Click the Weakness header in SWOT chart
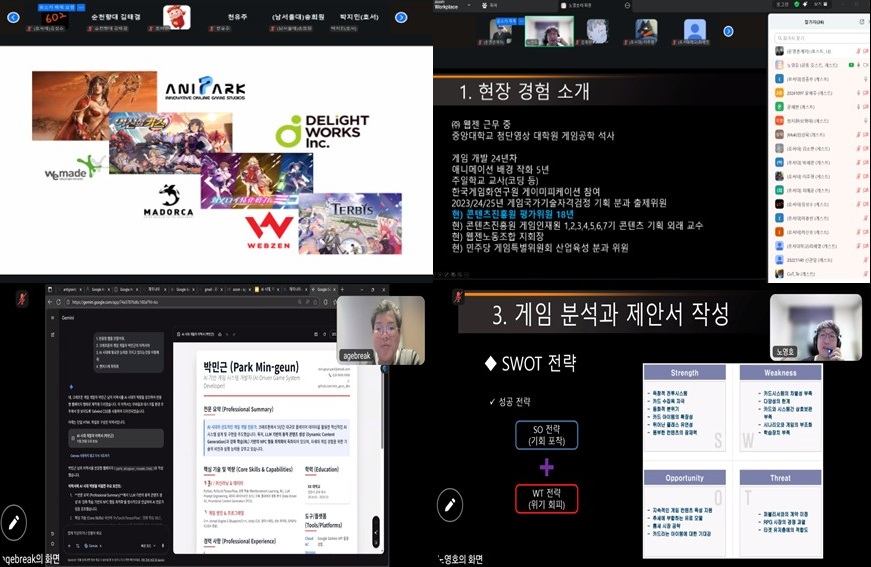Screen dimensions: 871x567 (x=780, y=373)
